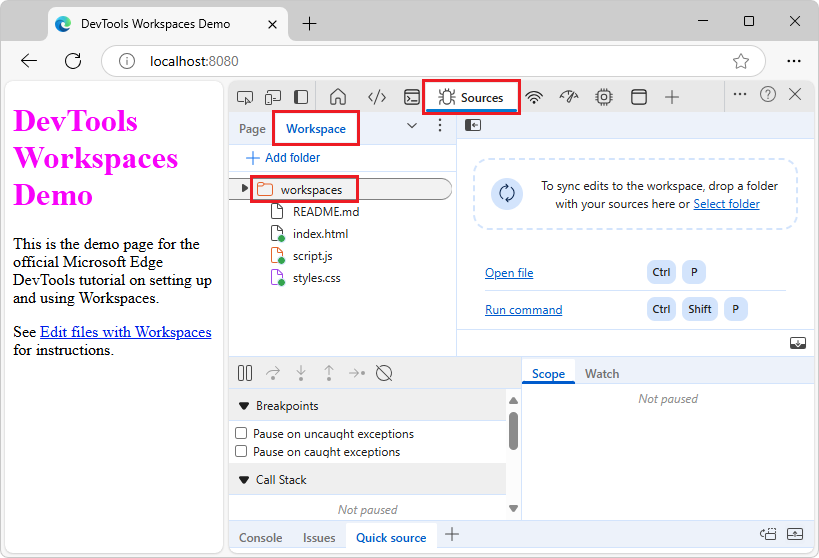Deactivate breakpoints

point(384,373)
